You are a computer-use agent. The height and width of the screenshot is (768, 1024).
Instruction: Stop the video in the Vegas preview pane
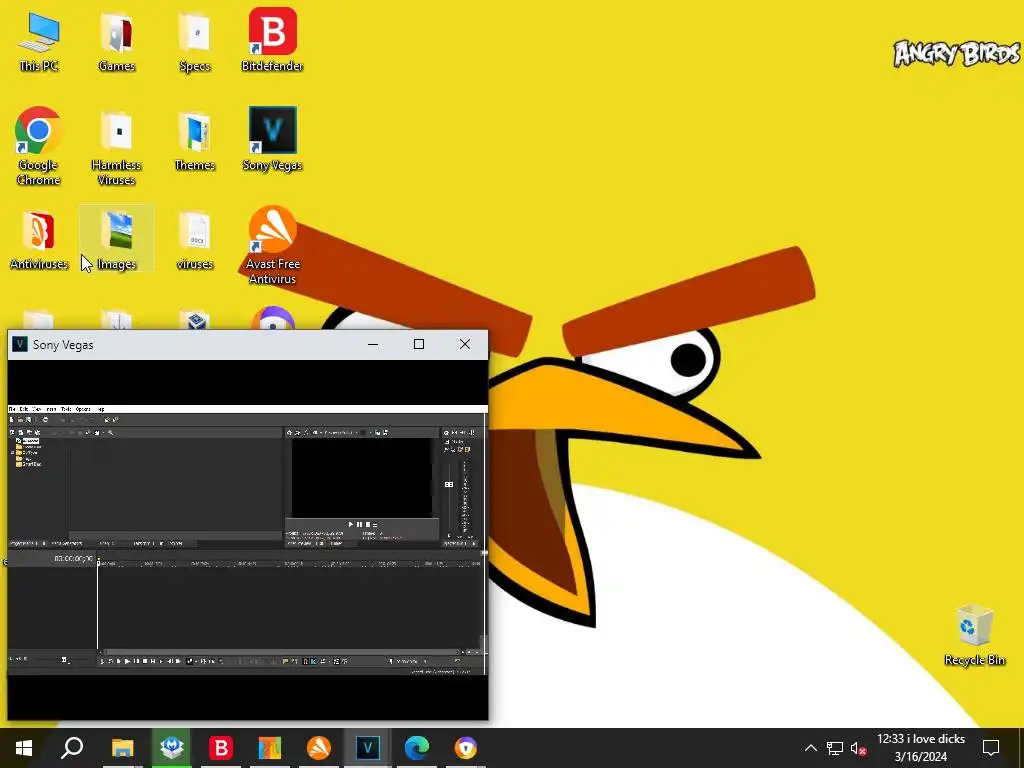pyautogui.click(x=368, y=524)
